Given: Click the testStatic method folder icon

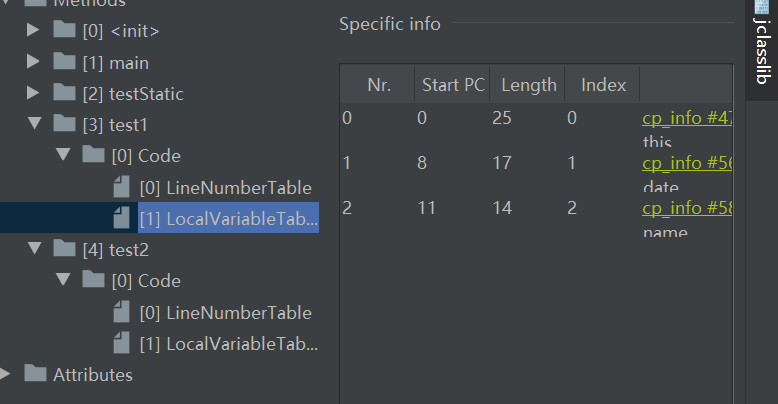Looking at the screenshot, I should (64, 93).
